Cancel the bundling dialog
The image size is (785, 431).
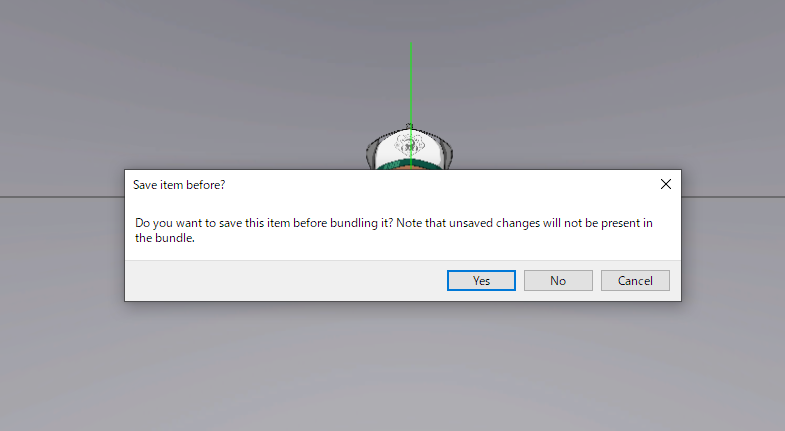635,280
